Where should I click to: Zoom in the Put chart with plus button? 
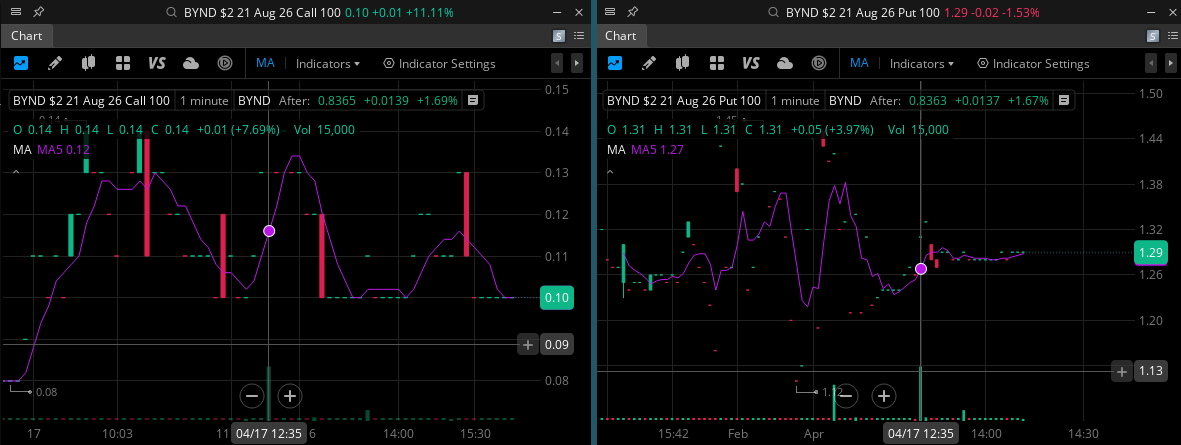click(884, 395)
